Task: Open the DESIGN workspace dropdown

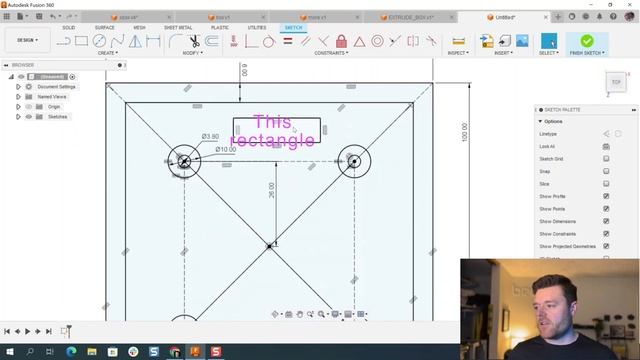Action: (x=27, y=40)
